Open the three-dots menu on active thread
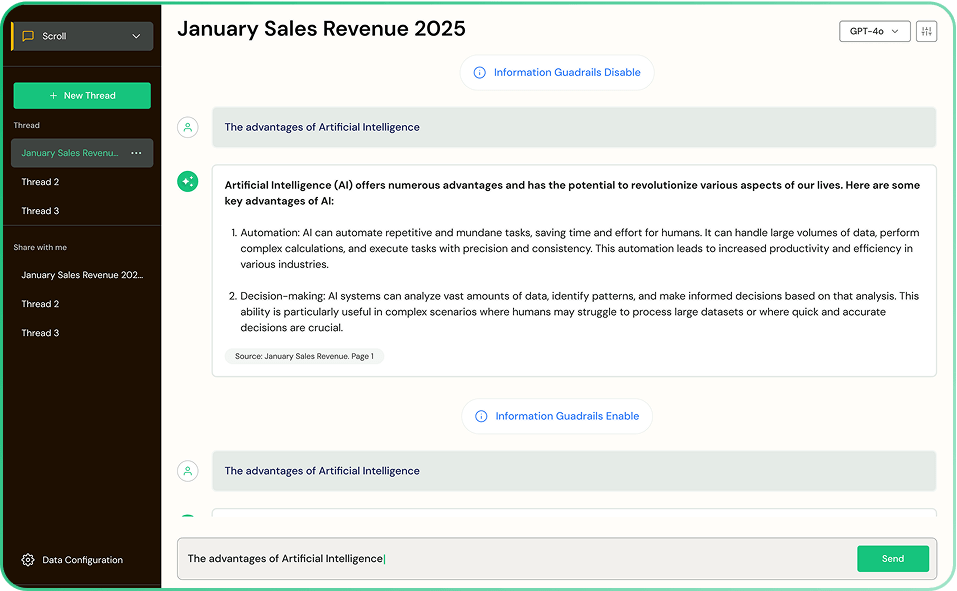 point(136,153)
